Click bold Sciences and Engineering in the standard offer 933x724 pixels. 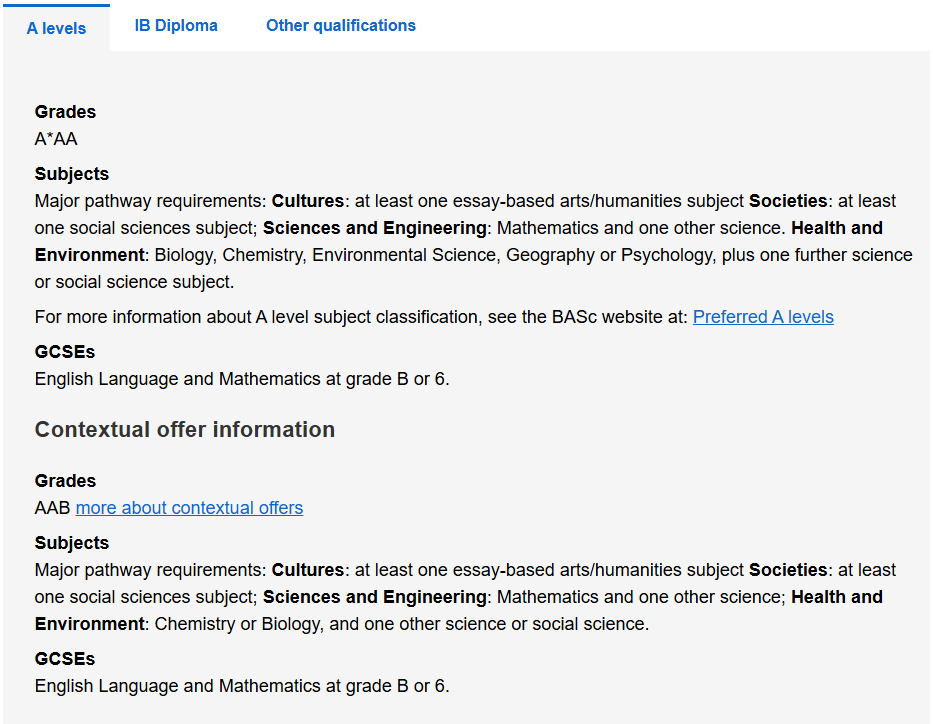(375, 228)
